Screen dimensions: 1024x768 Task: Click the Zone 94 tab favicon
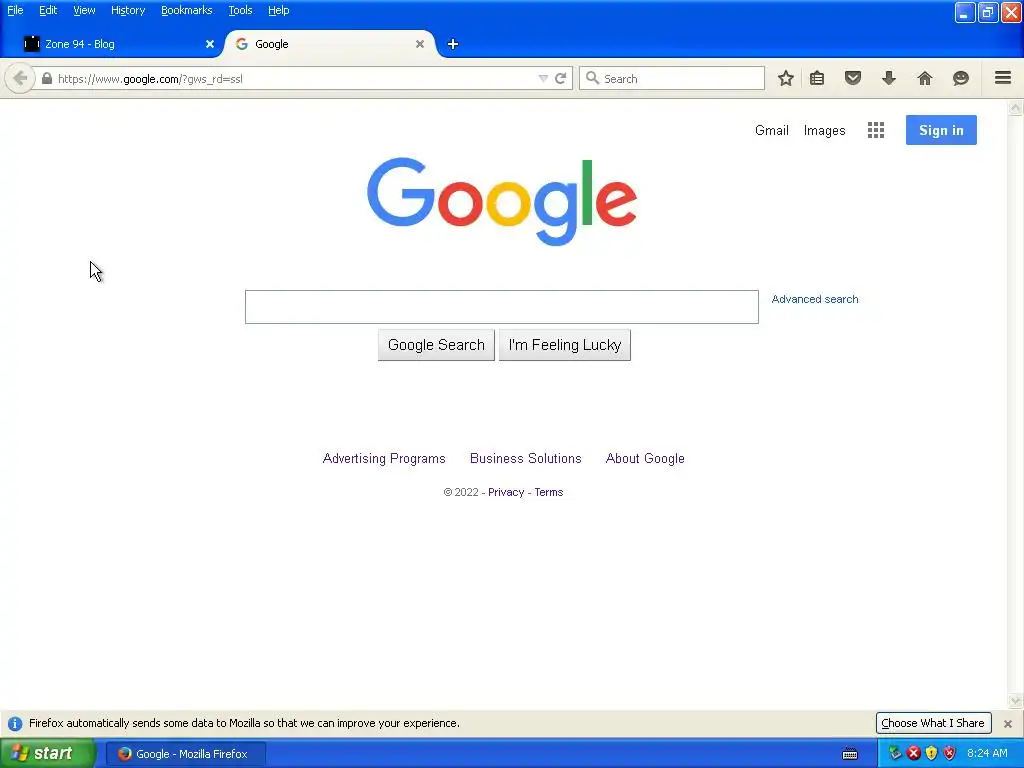coord(32,44)
